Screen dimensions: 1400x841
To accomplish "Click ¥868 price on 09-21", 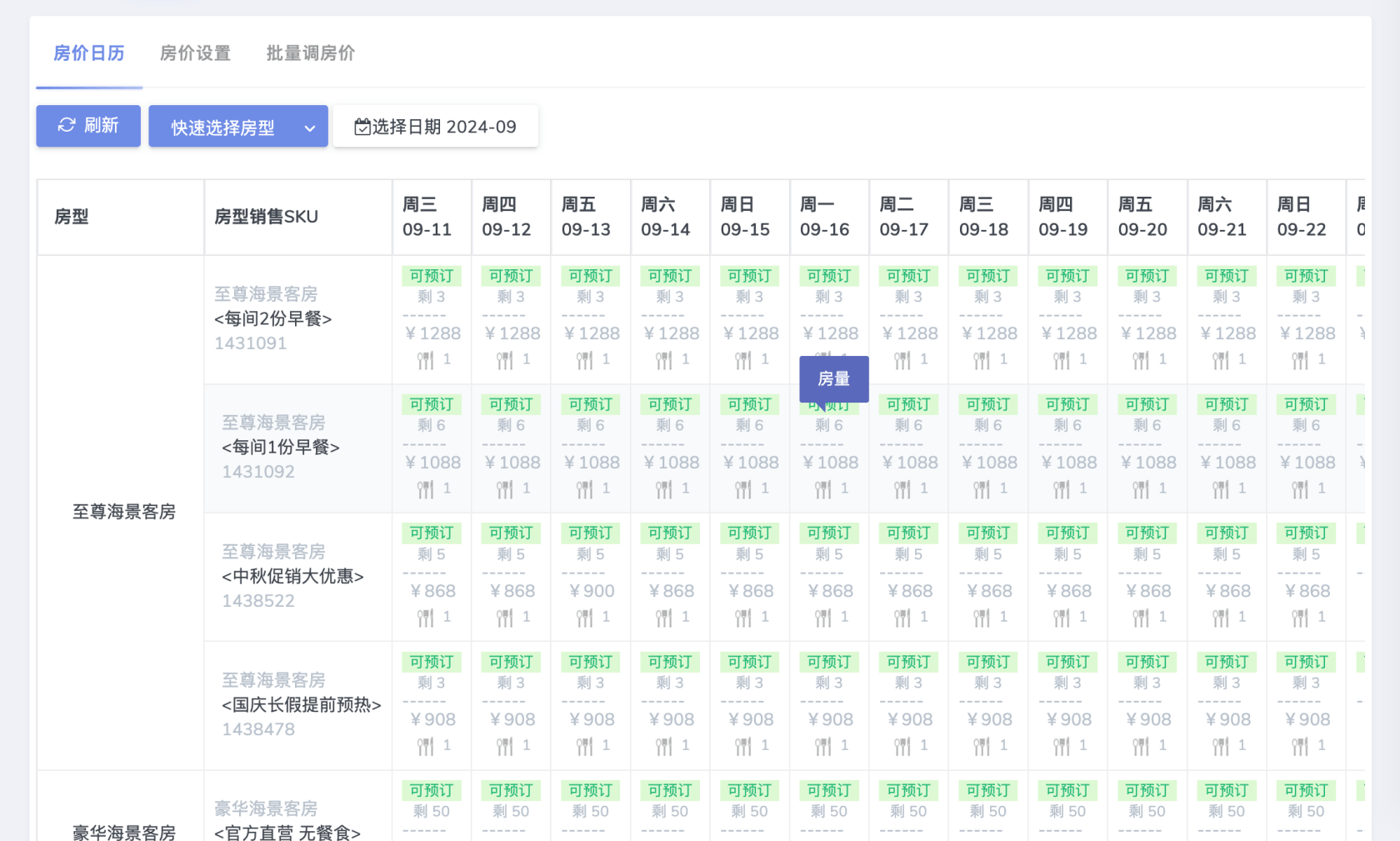I will 1228,591.
